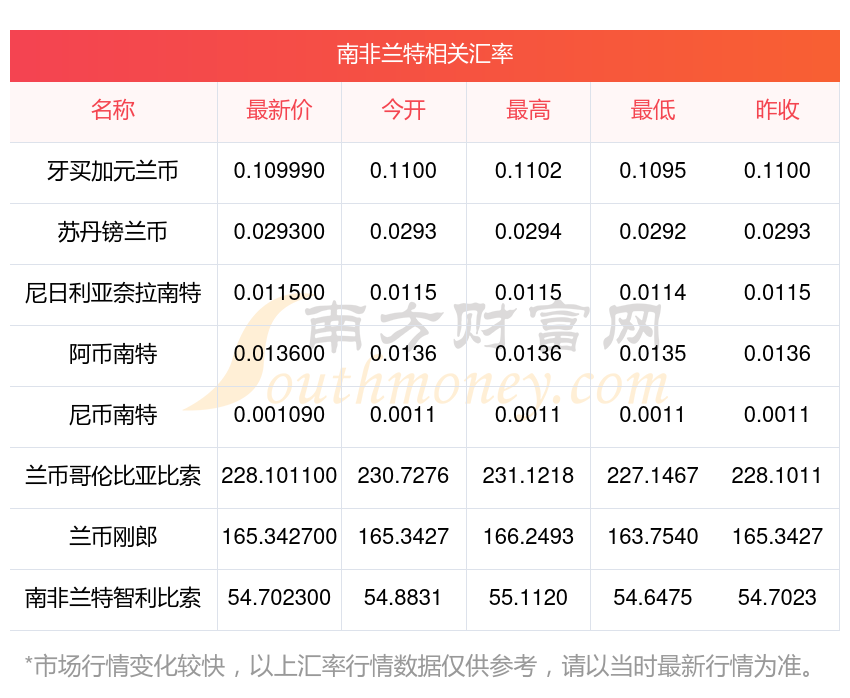Click the high value 166.2493

click(528, 537)
